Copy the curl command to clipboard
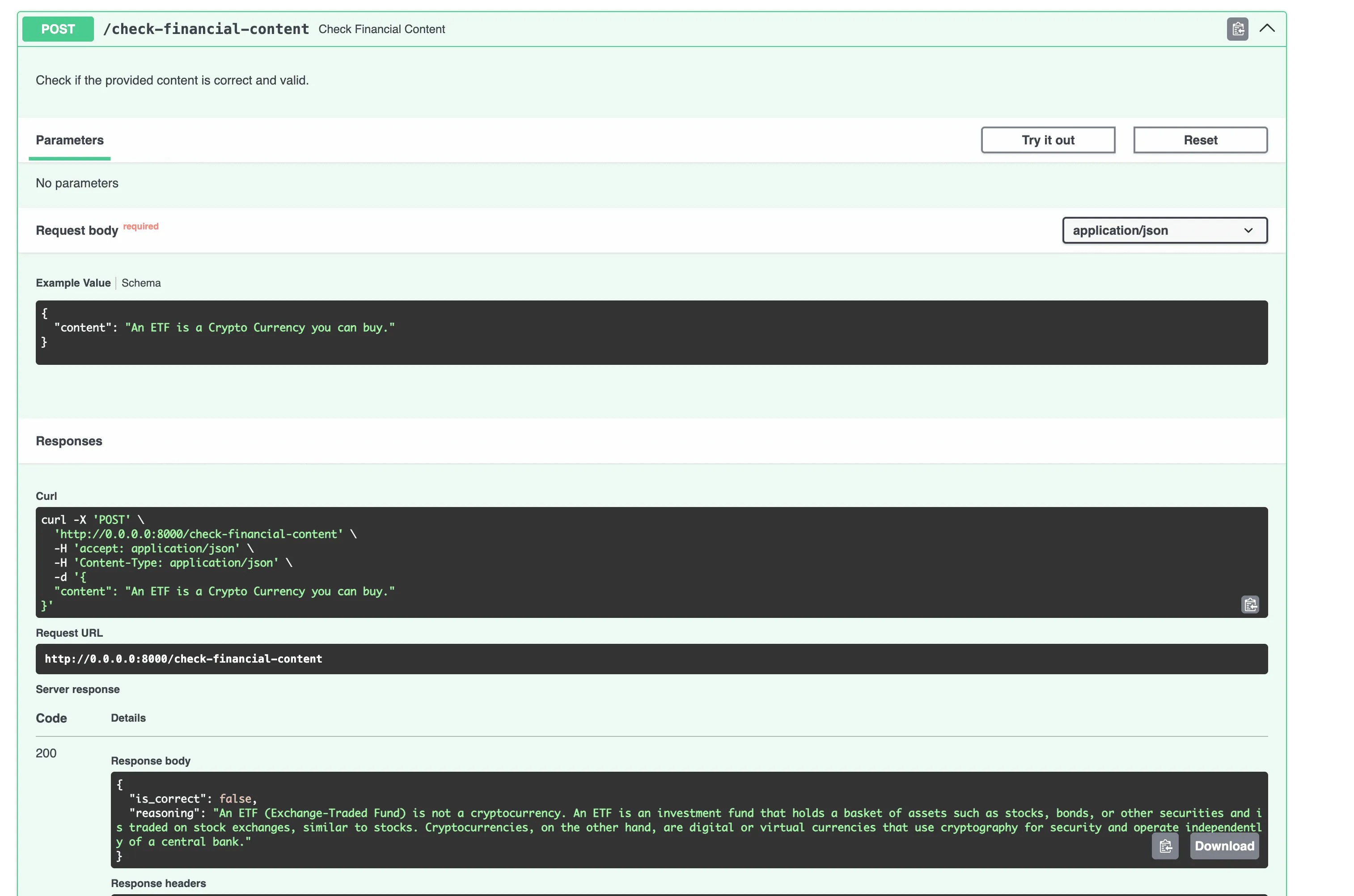The width and height of the screenshot is (1354, 896). 1249,604
